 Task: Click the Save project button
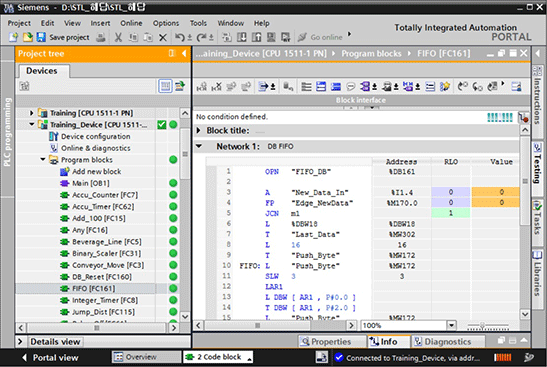63,37
